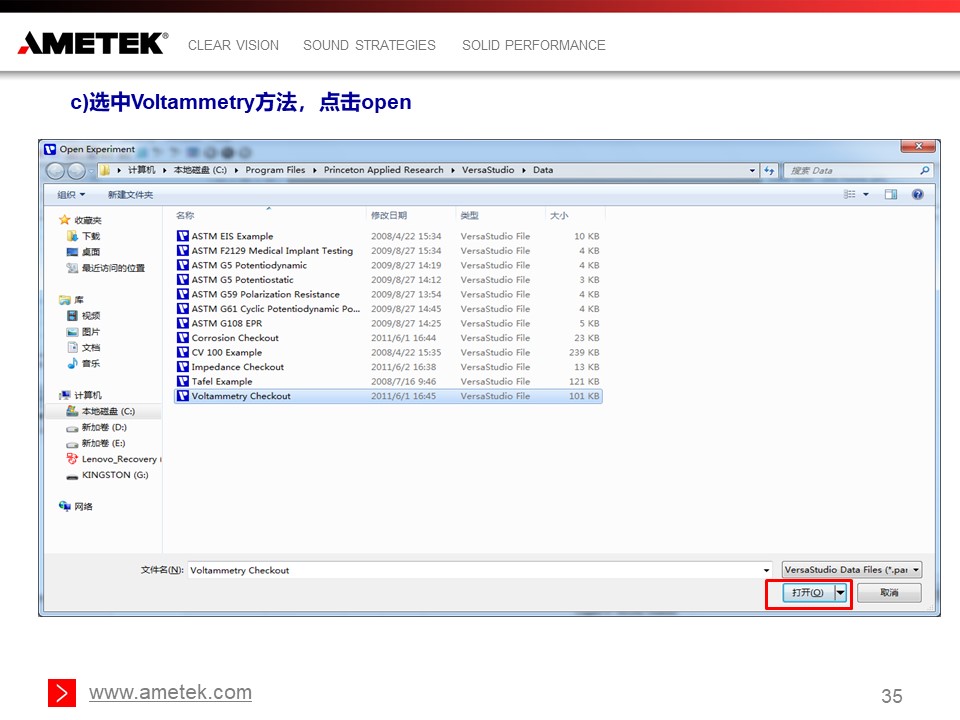960x720 pixels.
Task: Select 收藏夹 in the sidebar
Action: 80,220
